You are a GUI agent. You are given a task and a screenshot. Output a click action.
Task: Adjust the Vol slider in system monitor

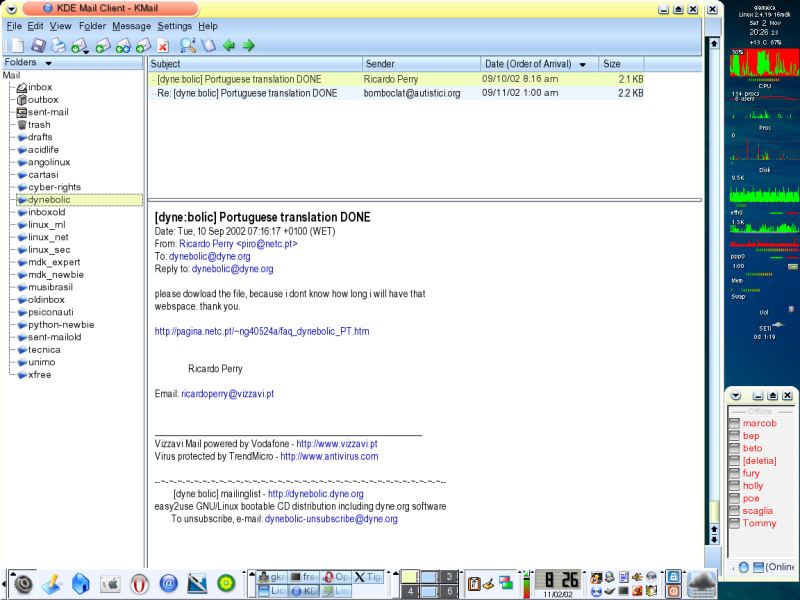coord(791,309)
